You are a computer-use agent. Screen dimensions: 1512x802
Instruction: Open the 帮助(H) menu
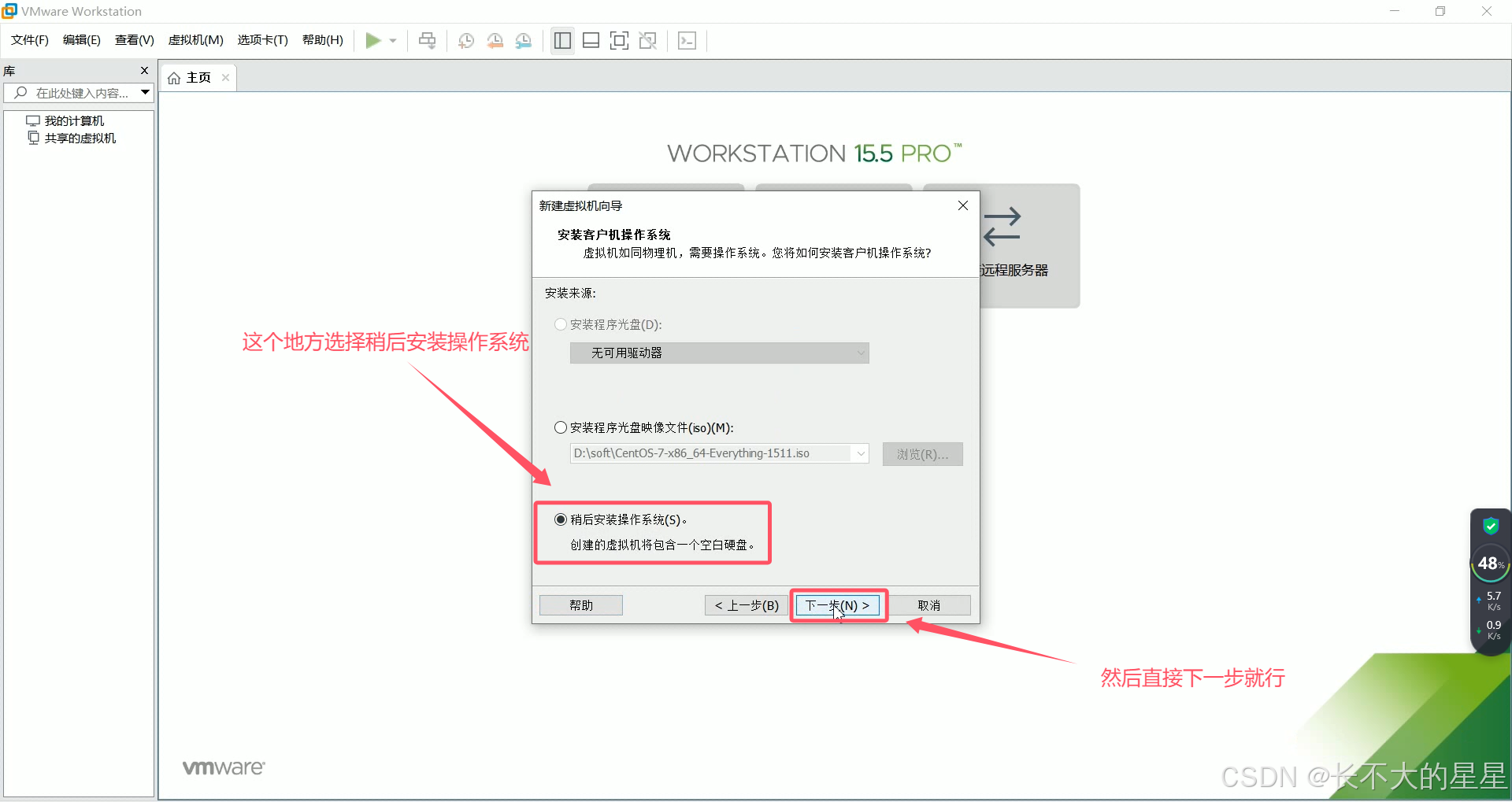[x=323, y=40]
